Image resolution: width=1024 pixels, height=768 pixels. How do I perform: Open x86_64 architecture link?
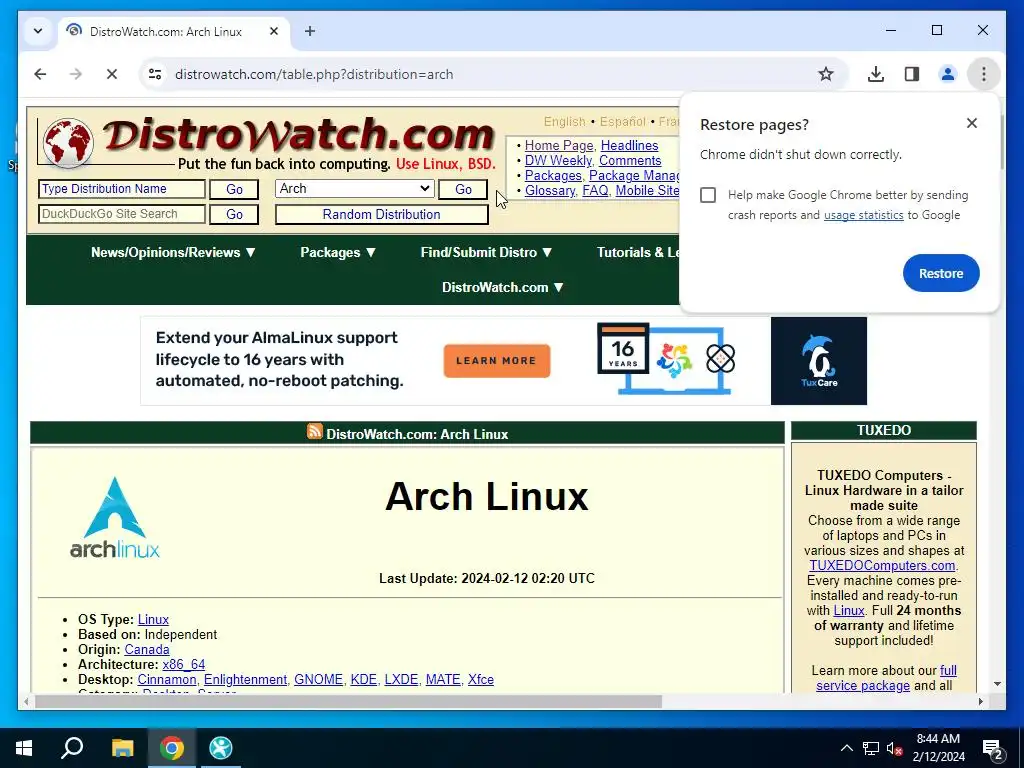184,665
